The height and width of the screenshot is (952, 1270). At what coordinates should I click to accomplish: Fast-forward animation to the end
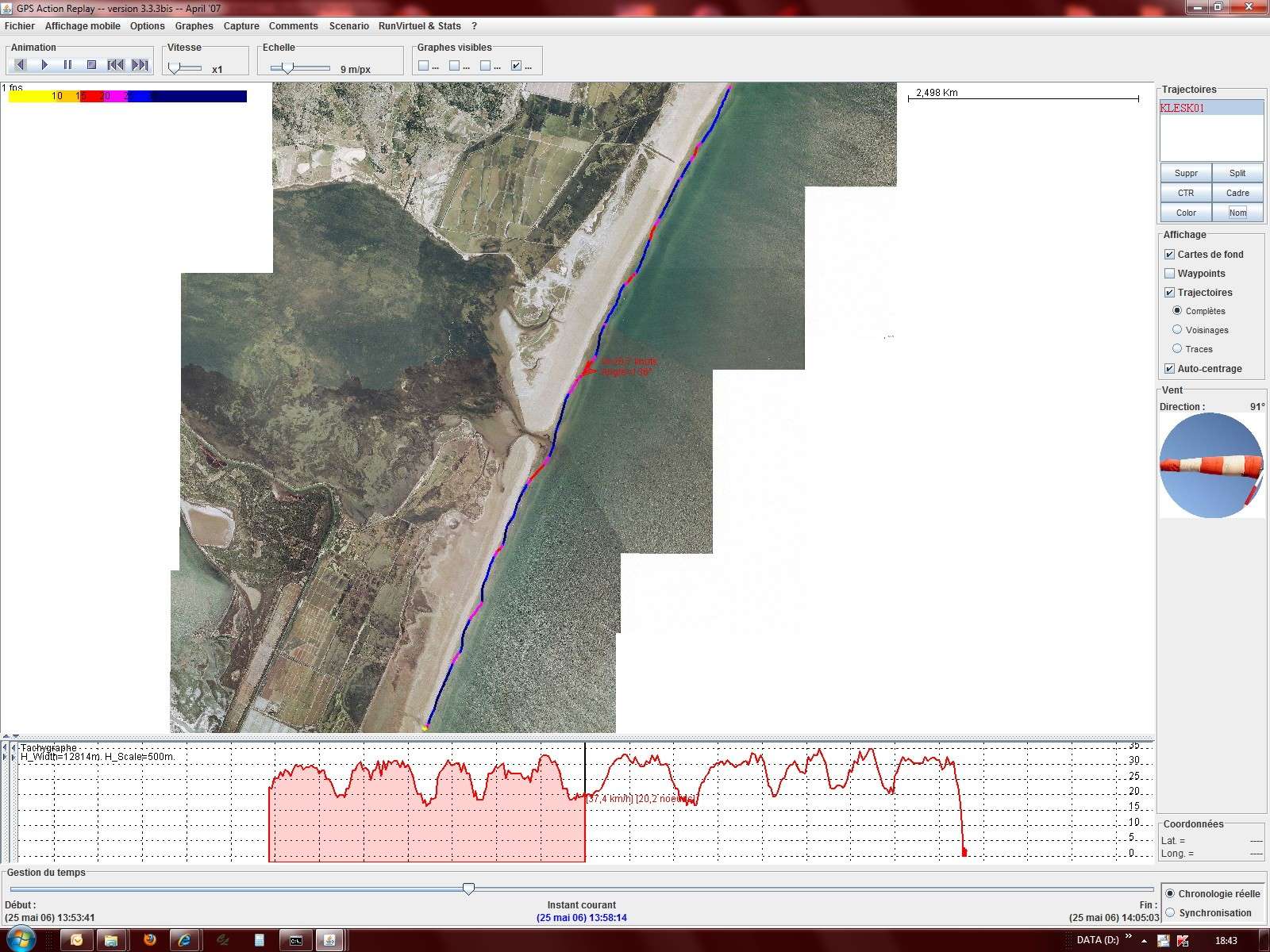coord(140,64)
